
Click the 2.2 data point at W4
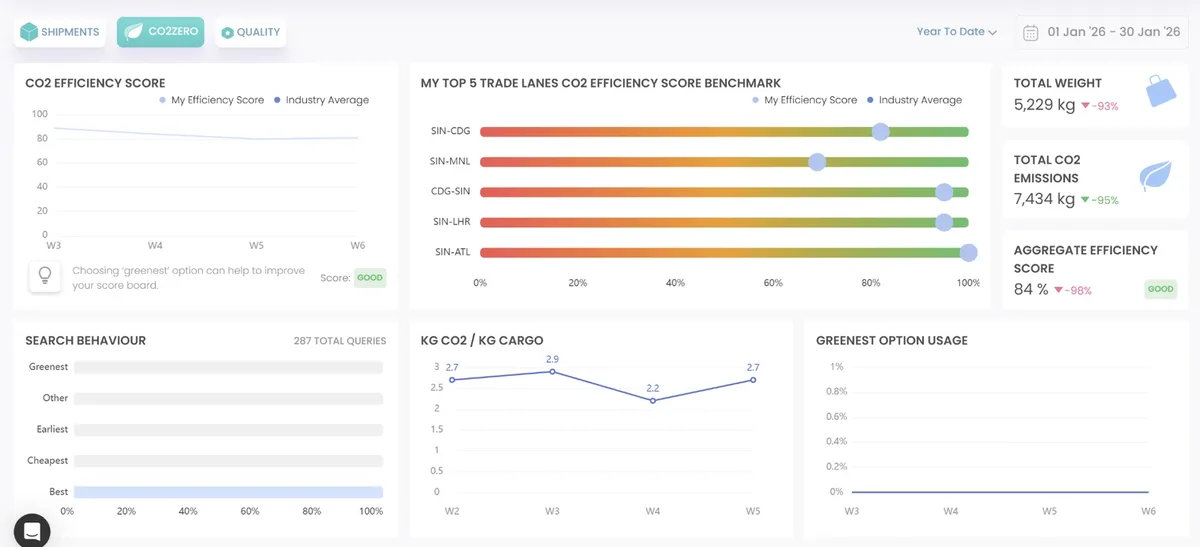(x=653, y=400)
